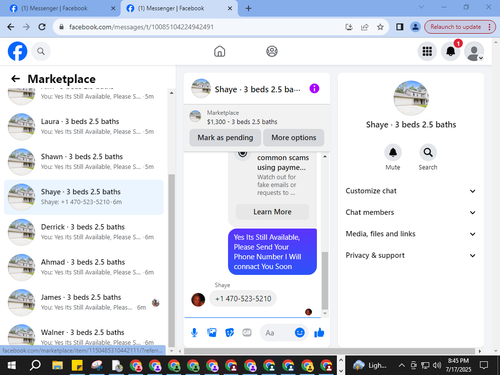Open Derrick 3 beds 2.5 baths chat
This screenshot has height=375, width=500.
[83, 232]
